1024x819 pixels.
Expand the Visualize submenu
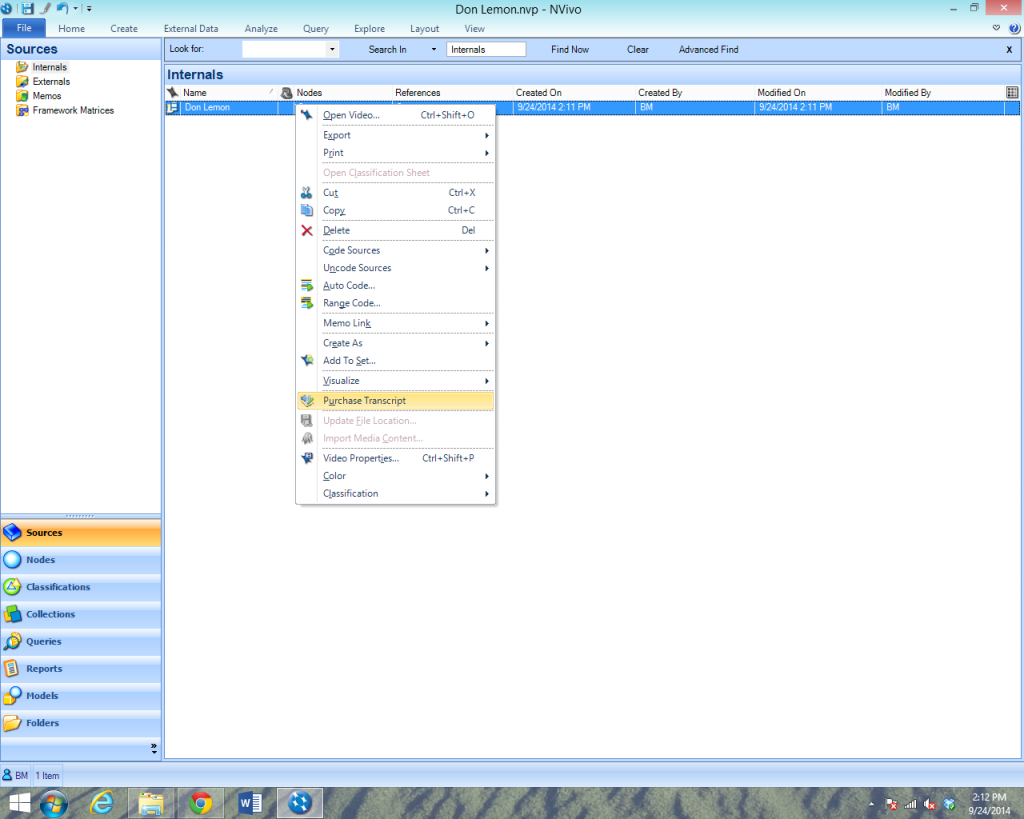coord(396,381)
